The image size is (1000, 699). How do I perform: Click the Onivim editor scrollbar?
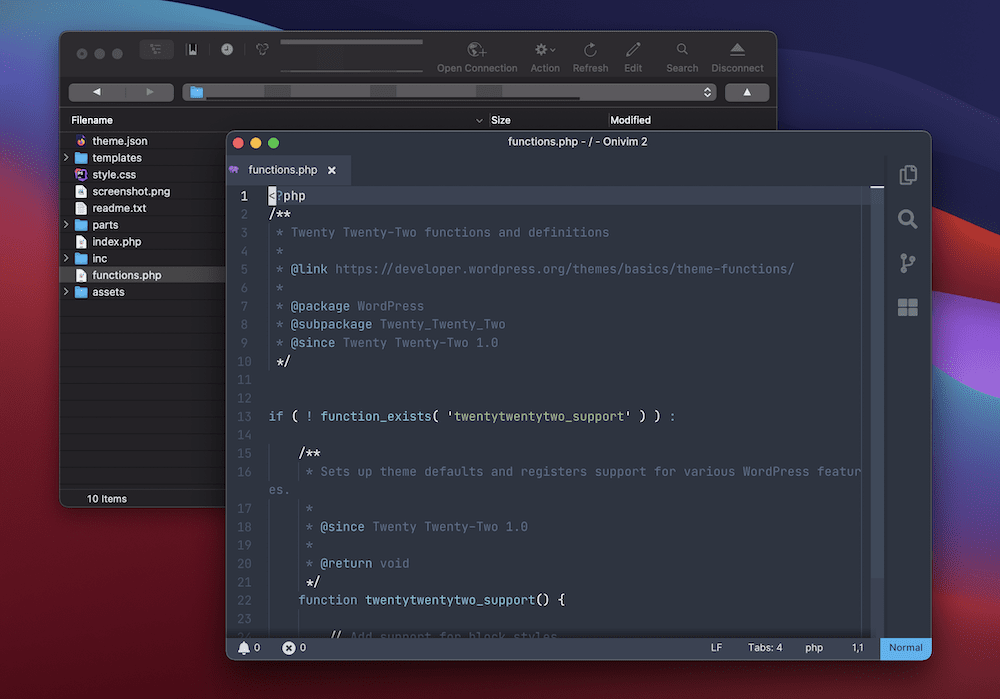[x=878, y=383]
